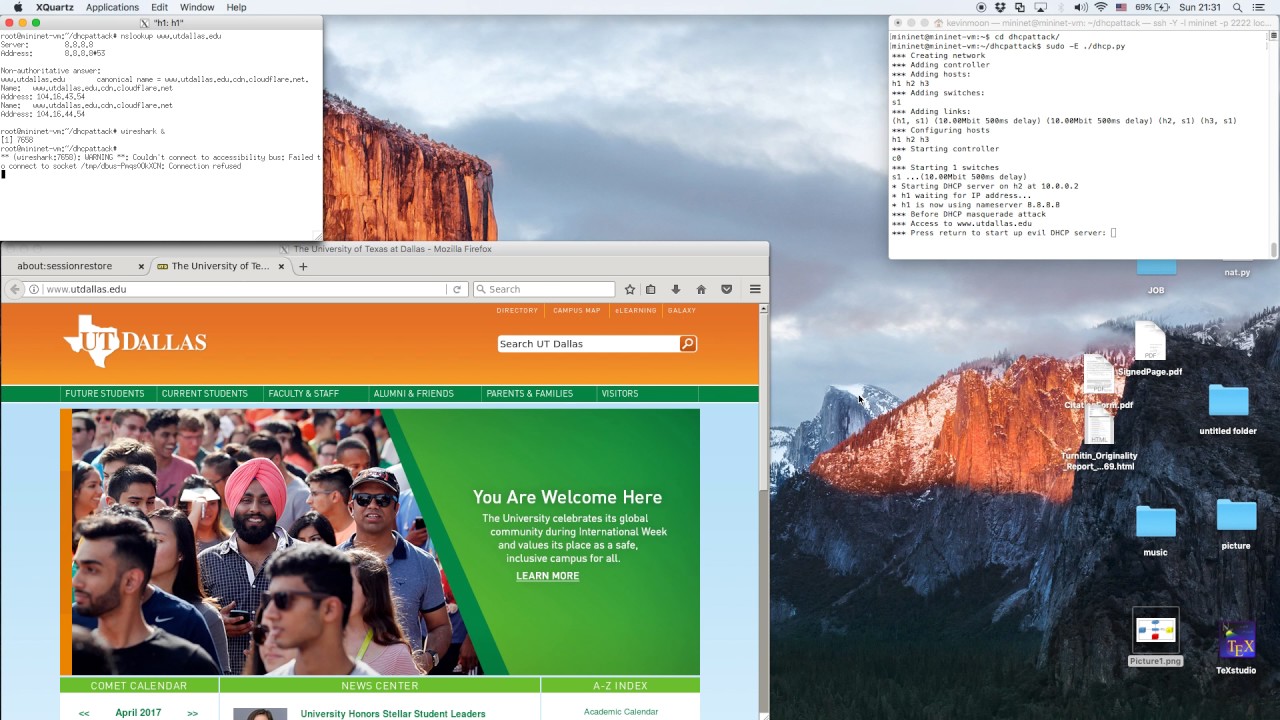Bookmark this page with the star
This screenshot has width=1280, height=720.
tap(629, 289)
